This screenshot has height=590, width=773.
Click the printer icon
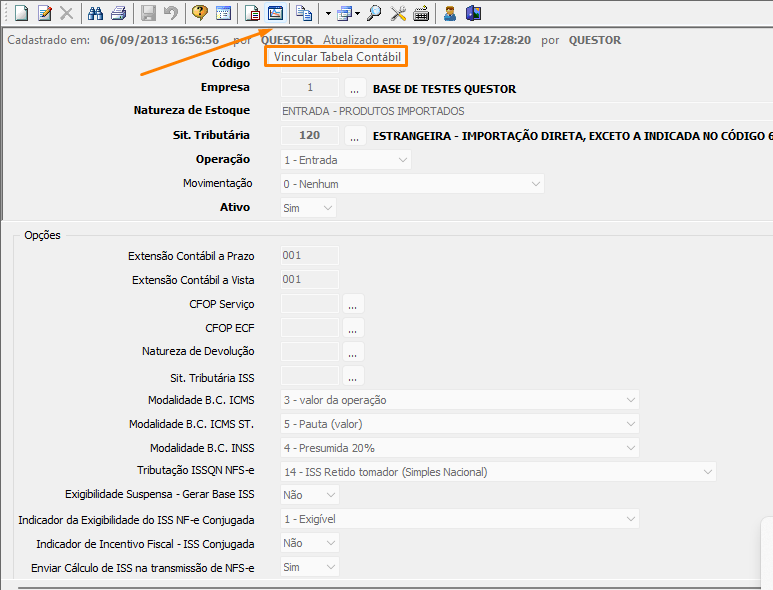[118, 13]
